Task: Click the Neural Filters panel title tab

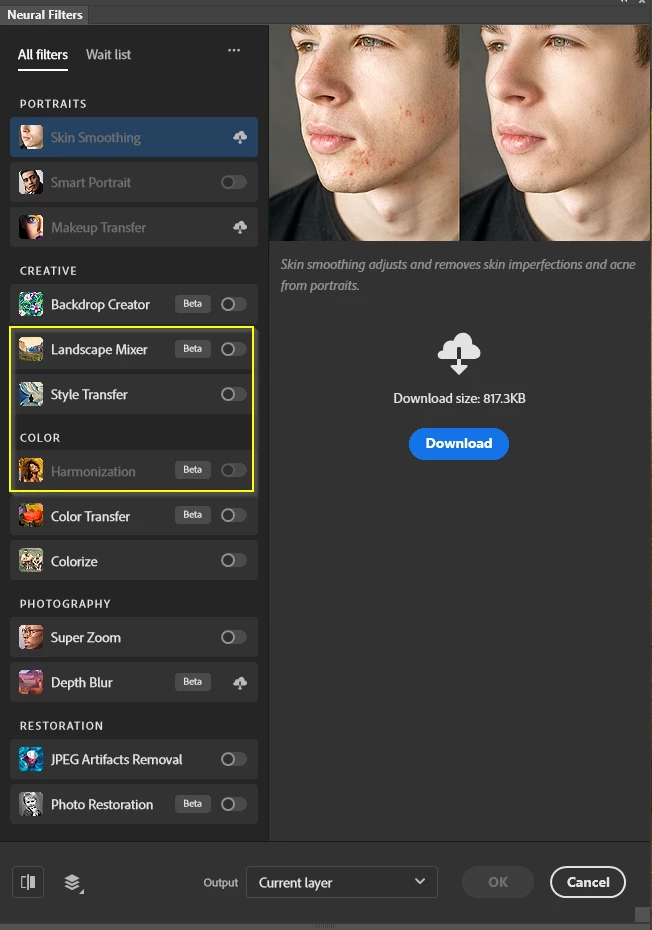Action: [x=44, y=15]
